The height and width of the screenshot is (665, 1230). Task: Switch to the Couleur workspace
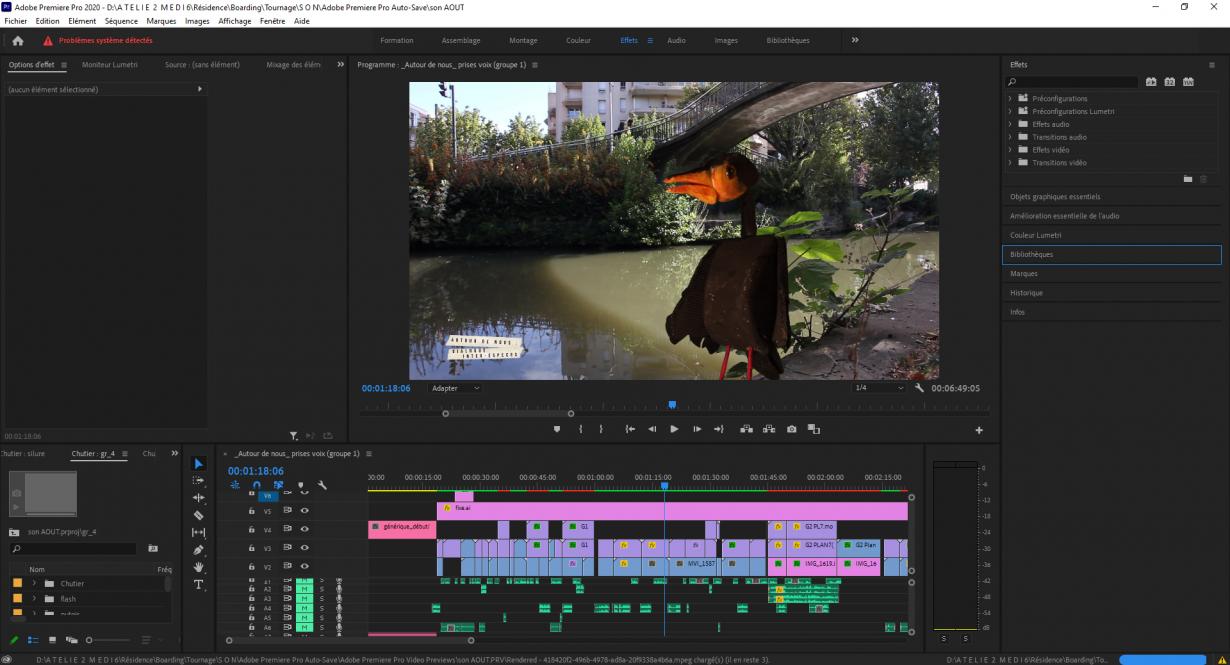click(578, 40)
